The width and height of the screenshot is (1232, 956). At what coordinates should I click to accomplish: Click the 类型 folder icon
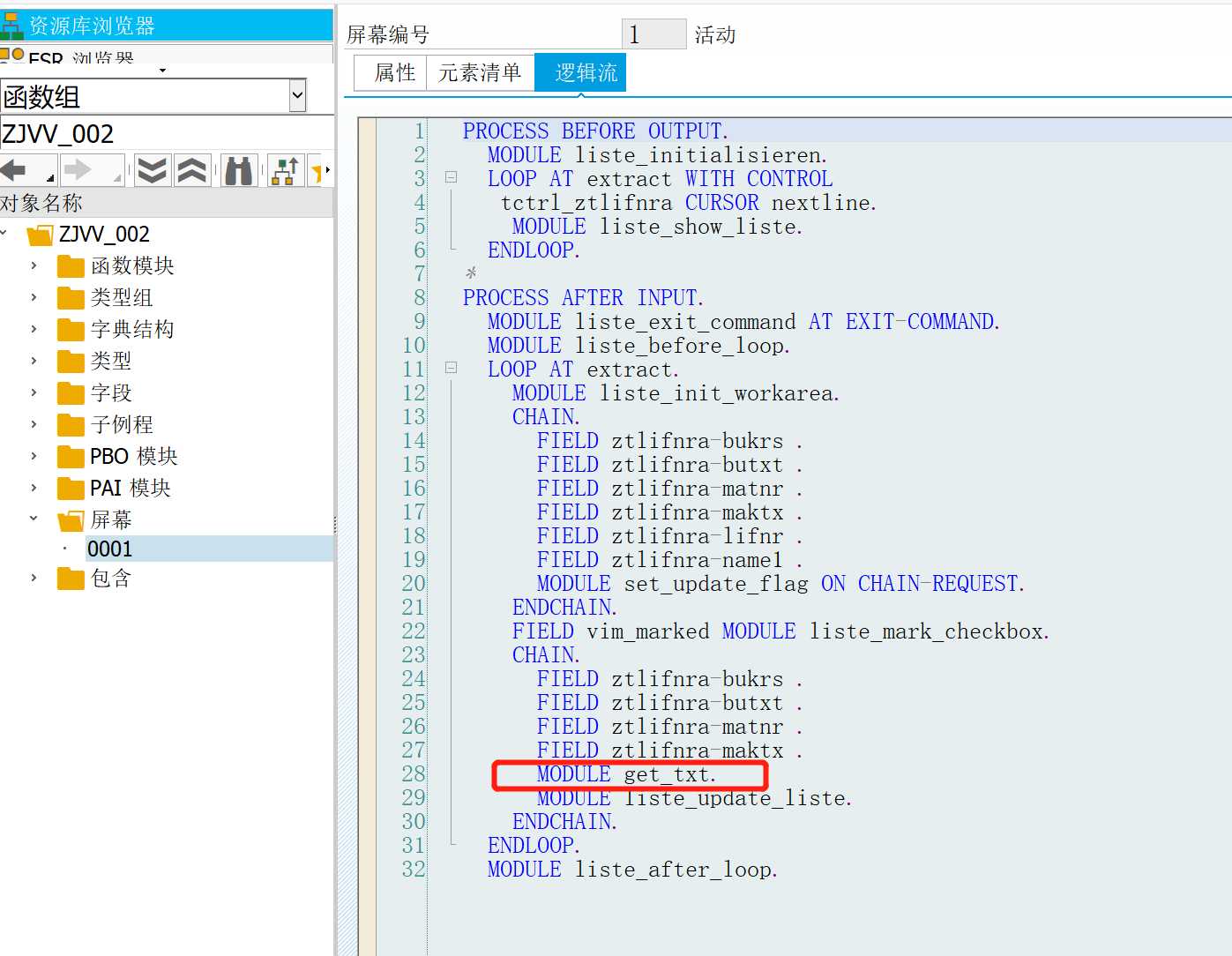[x=71, y=362]
